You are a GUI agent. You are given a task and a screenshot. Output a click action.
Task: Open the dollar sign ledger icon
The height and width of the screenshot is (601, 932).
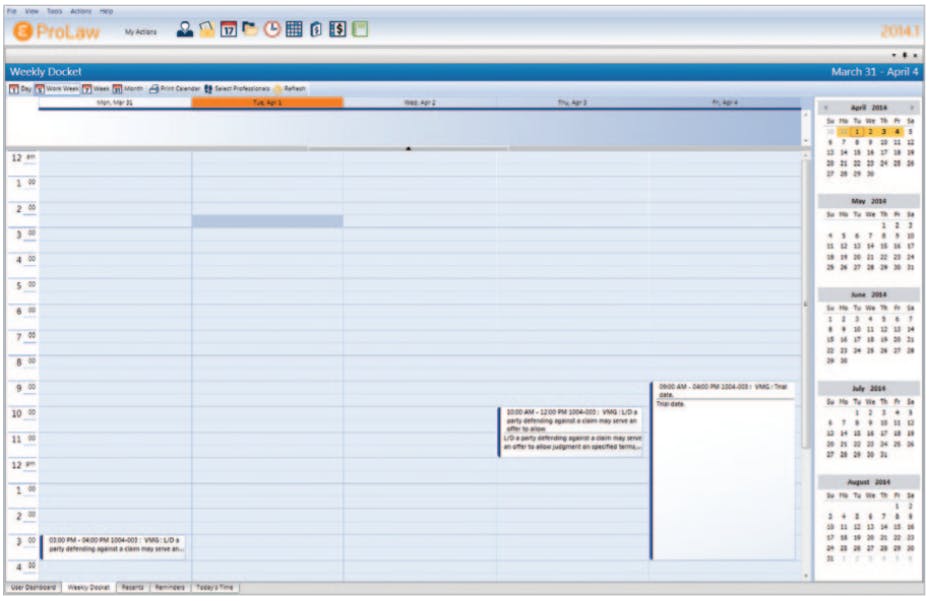[338, 29]
